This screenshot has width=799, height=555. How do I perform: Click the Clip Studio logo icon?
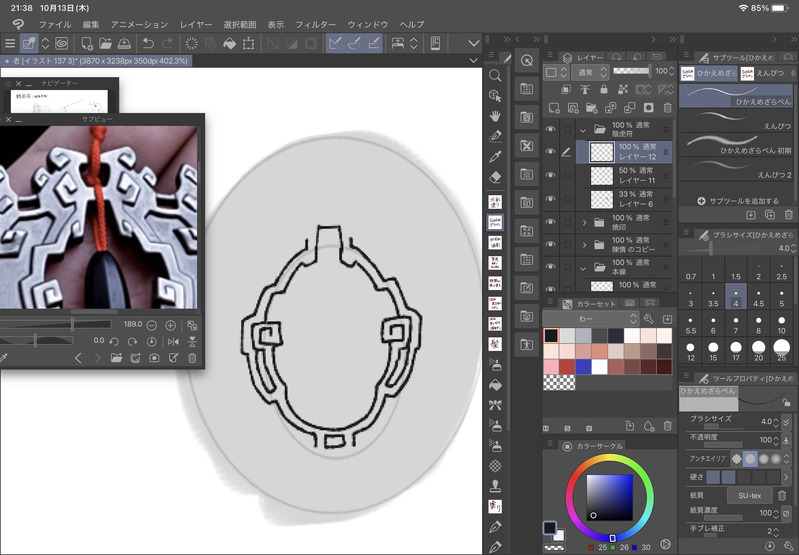pos(18,23)
